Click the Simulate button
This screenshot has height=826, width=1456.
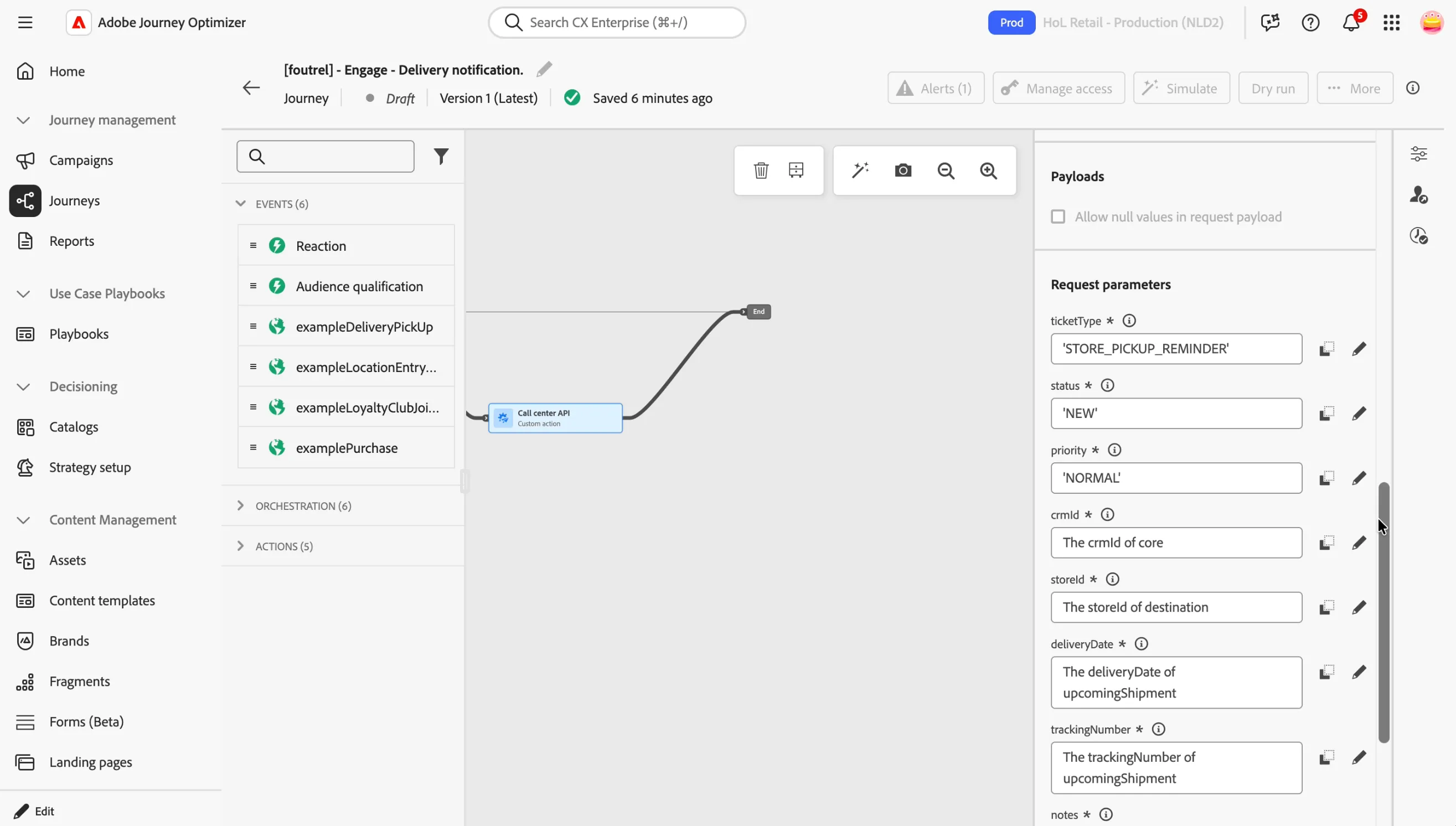pos(1181,89)
